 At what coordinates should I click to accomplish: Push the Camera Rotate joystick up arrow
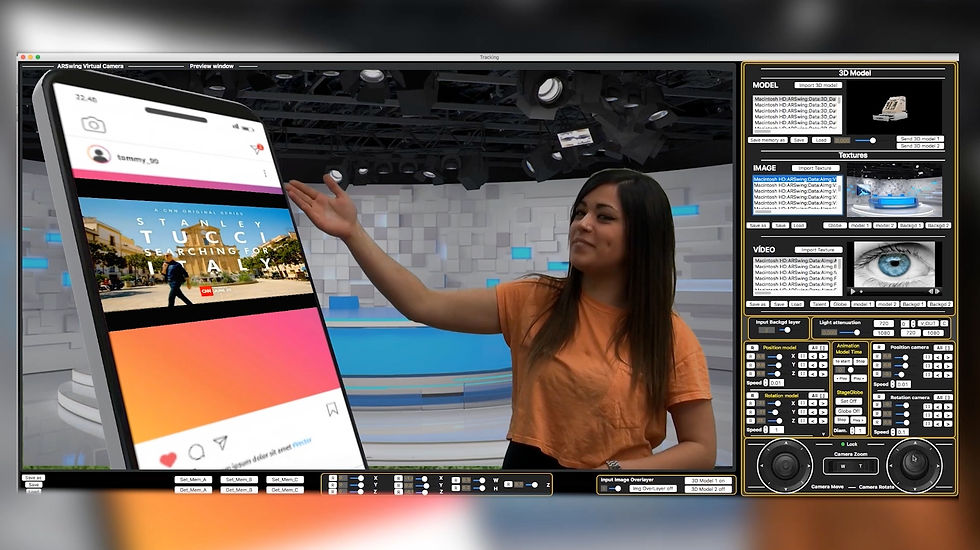coord(916,443)
